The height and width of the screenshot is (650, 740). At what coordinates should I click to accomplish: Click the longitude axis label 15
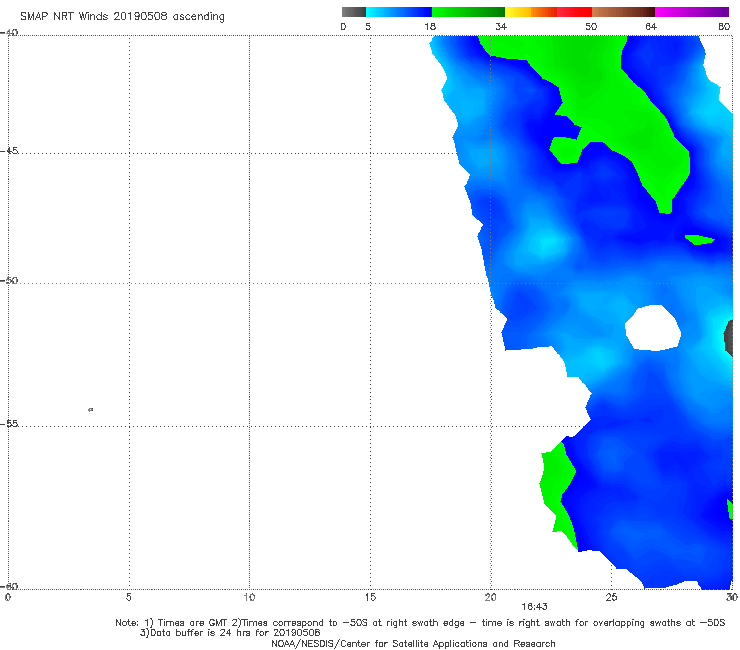coord(370,597)
